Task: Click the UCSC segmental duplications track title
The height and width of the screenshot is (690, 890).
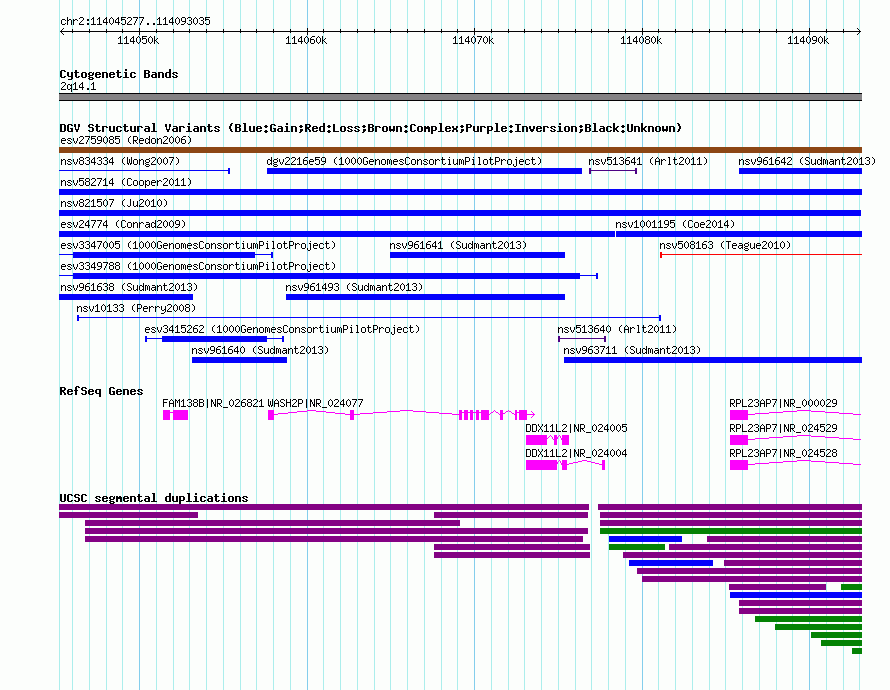Action: (x=154, y=498)
